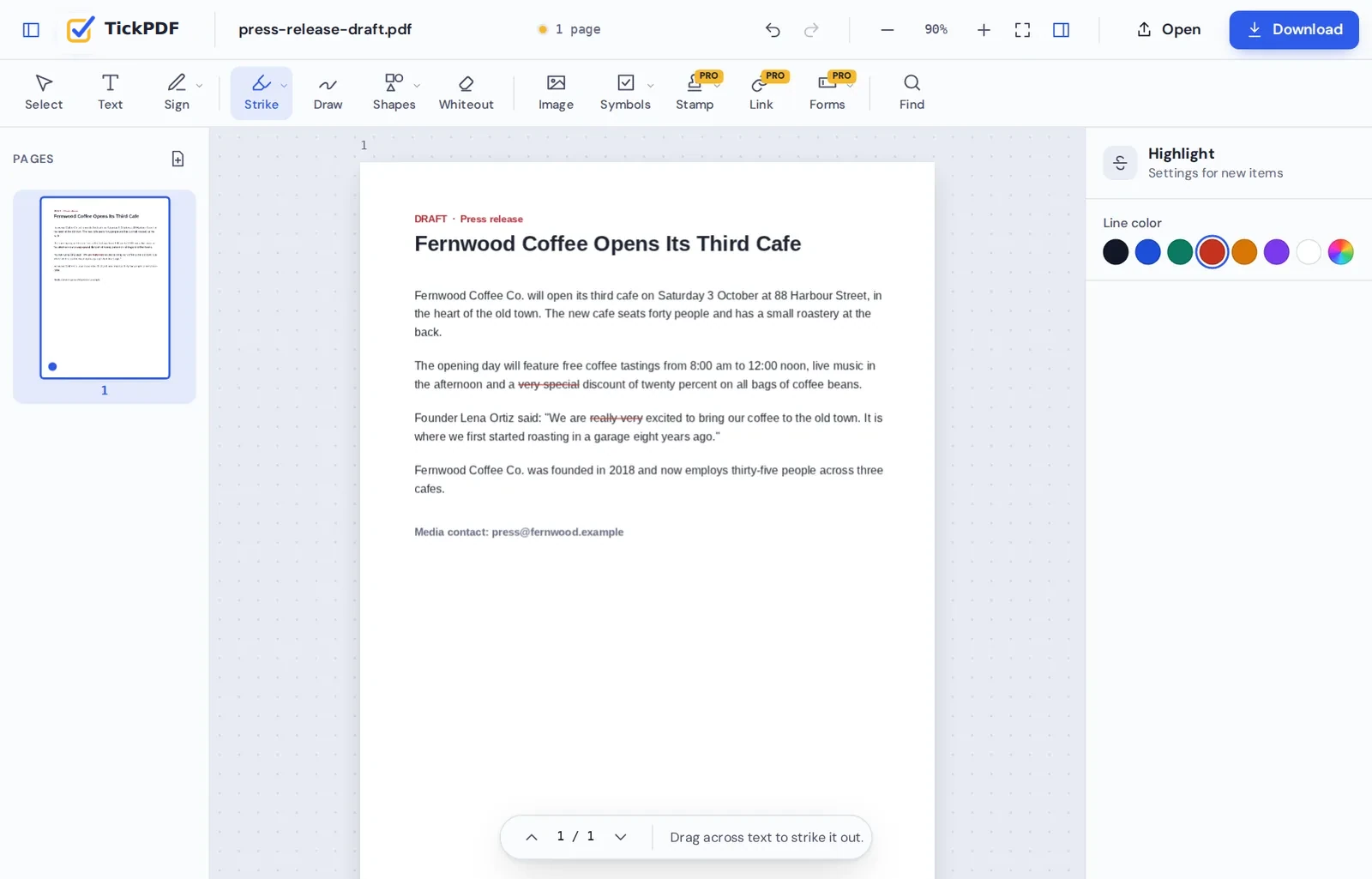The height and width of the screenshot is (879, 1372).
Task: Download the PDF
Action: pyautogui.click(x=1294, y=30)
